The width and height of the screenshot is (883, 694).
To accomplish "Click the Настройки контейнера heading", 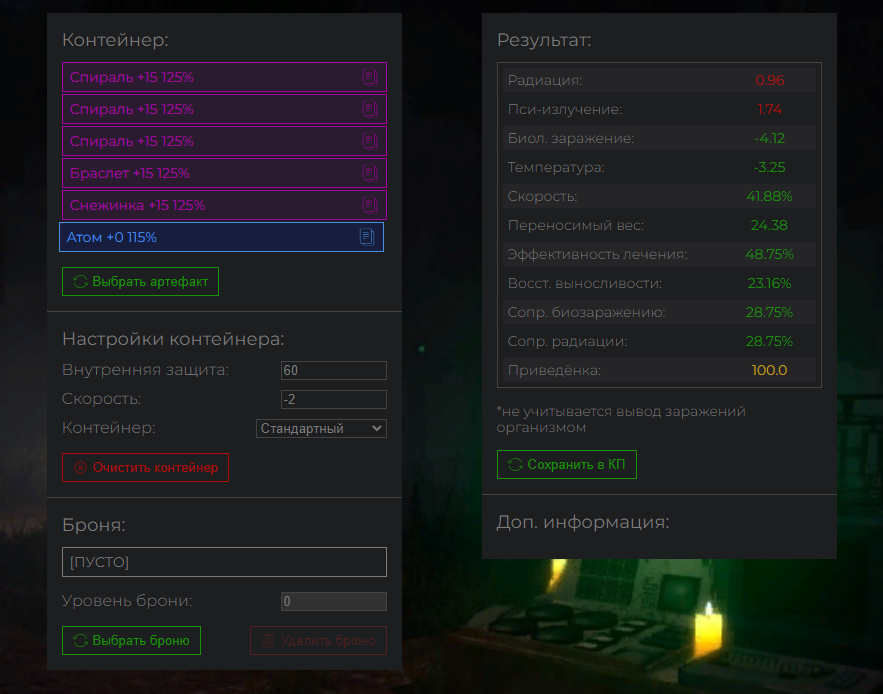I will pyautogui.click(x=173, y=339).
